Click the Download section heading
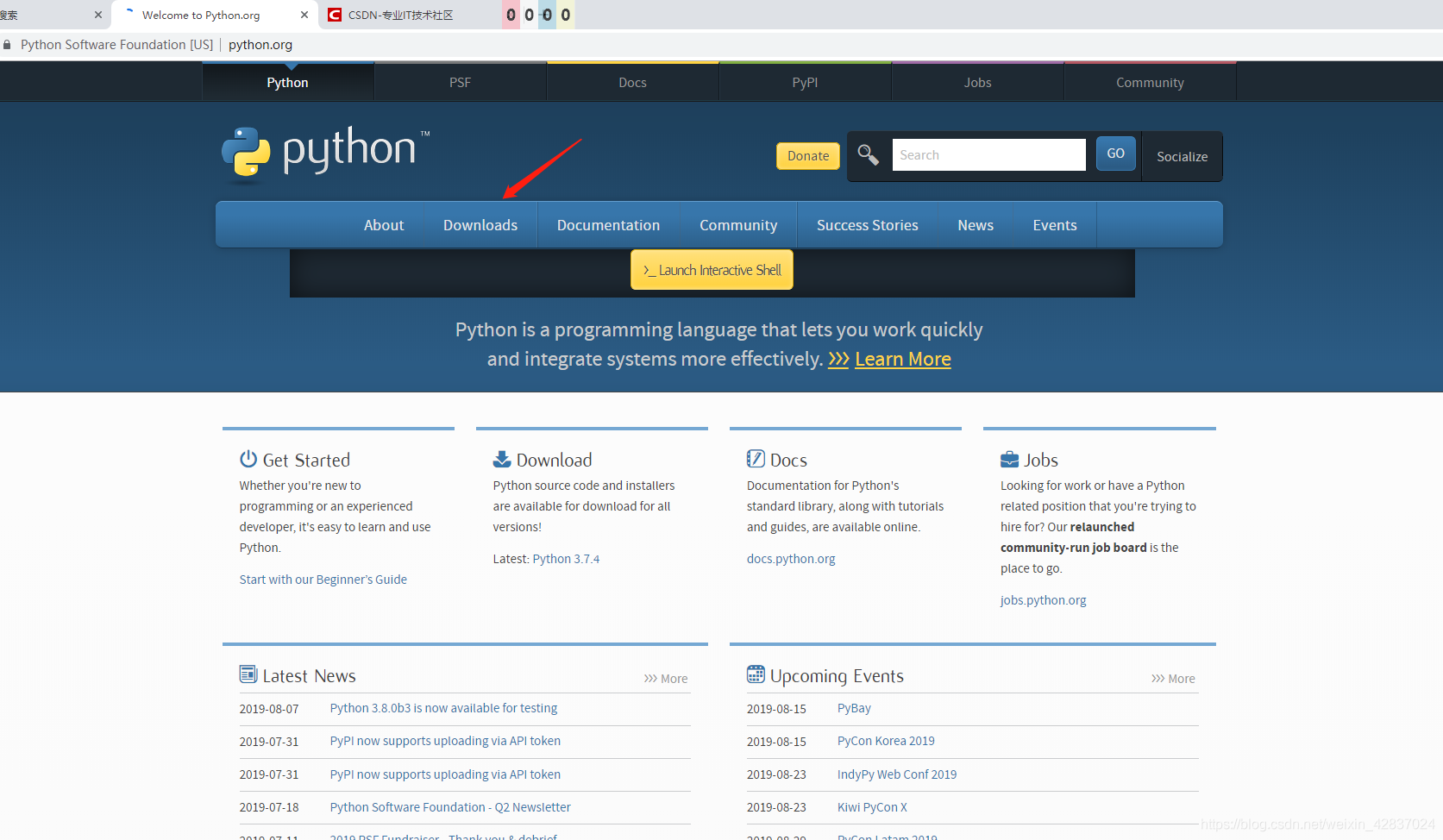The image size is (1443, 840). [x=554, y=460]
